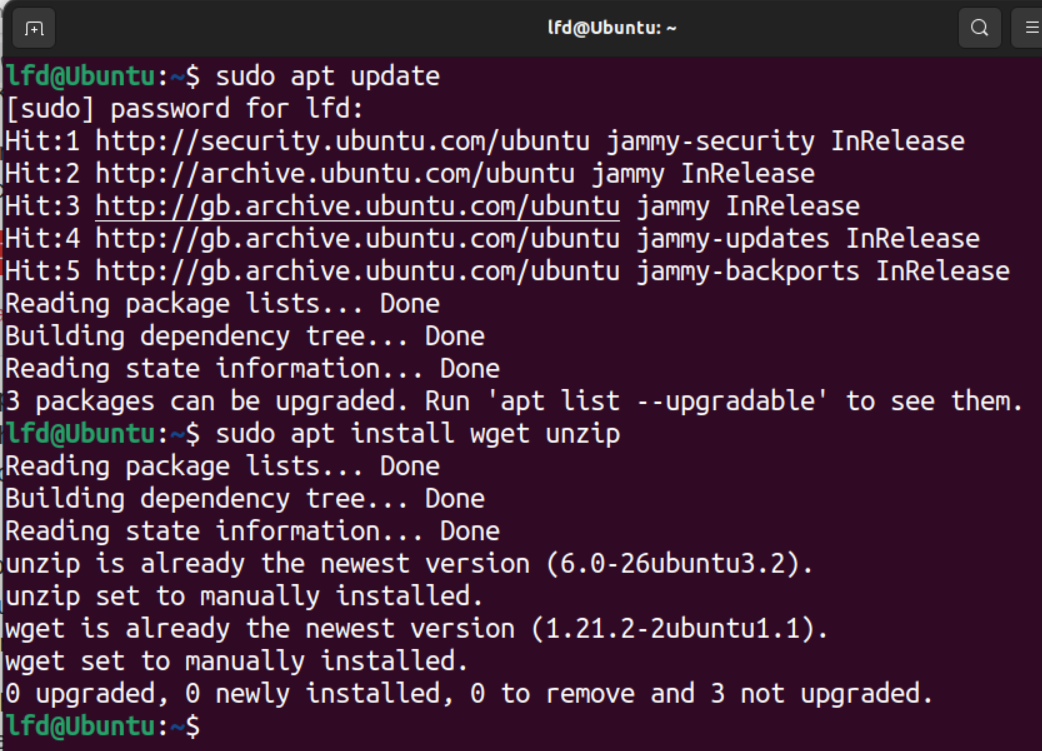Click the terminal search magnifier icon
Image resolution: width=1043 pixels, height=751 pixels.
coord(979,28)
